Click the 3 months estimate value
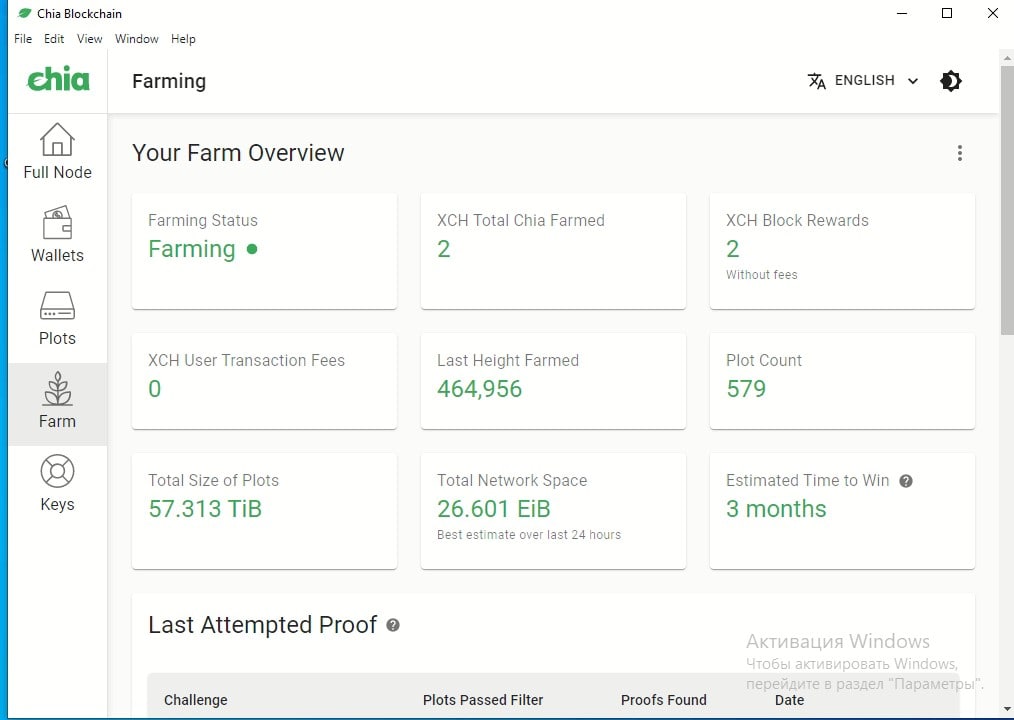Viewport: 1014px width, 720px height. (x=776, y=509)
